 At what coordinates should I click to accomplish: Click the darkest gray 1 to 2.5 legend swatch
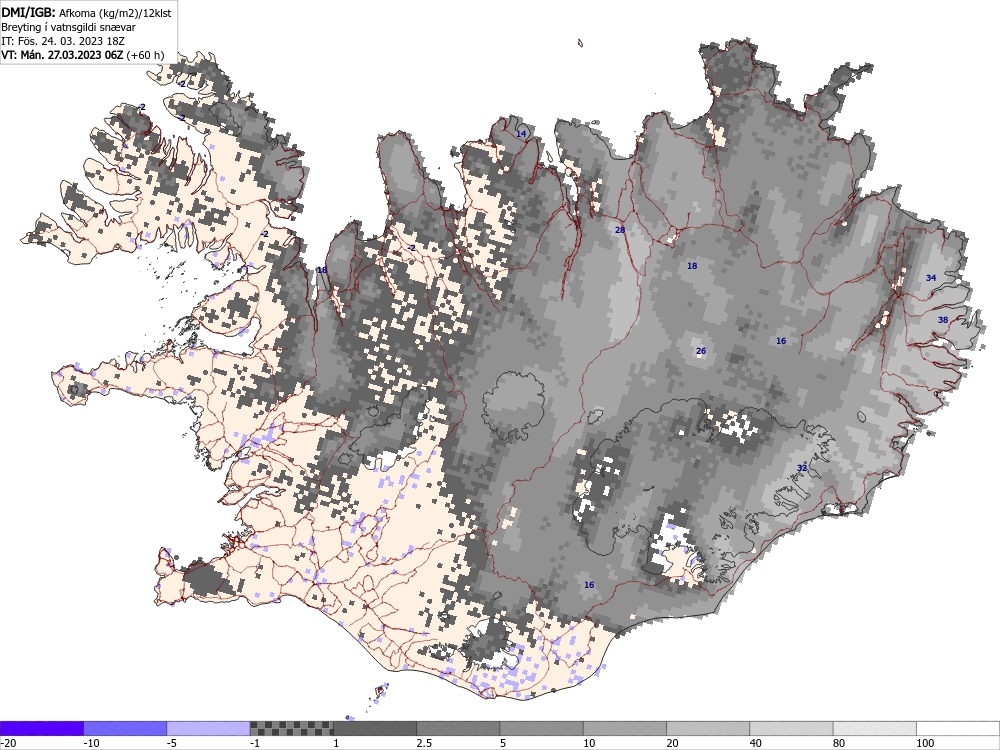pyautogui.click(x=375, y=728)
